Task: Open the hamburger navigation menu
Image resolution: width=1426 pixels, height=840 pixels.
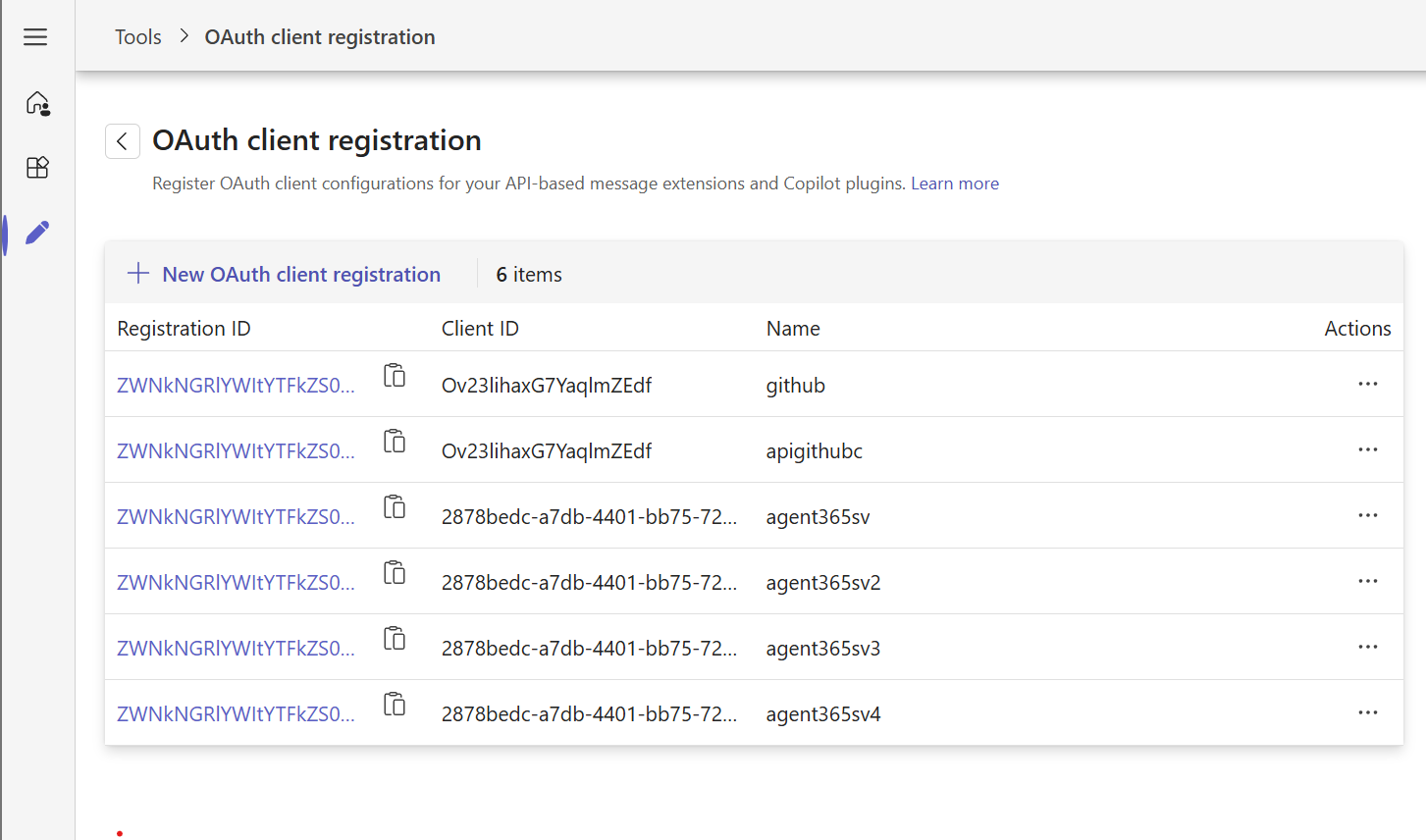Action: click(x=35, y=37)
